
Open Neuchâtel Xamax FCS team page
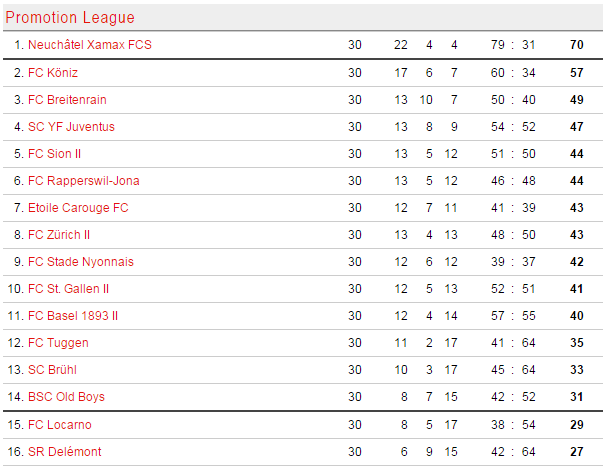[90, 45]
